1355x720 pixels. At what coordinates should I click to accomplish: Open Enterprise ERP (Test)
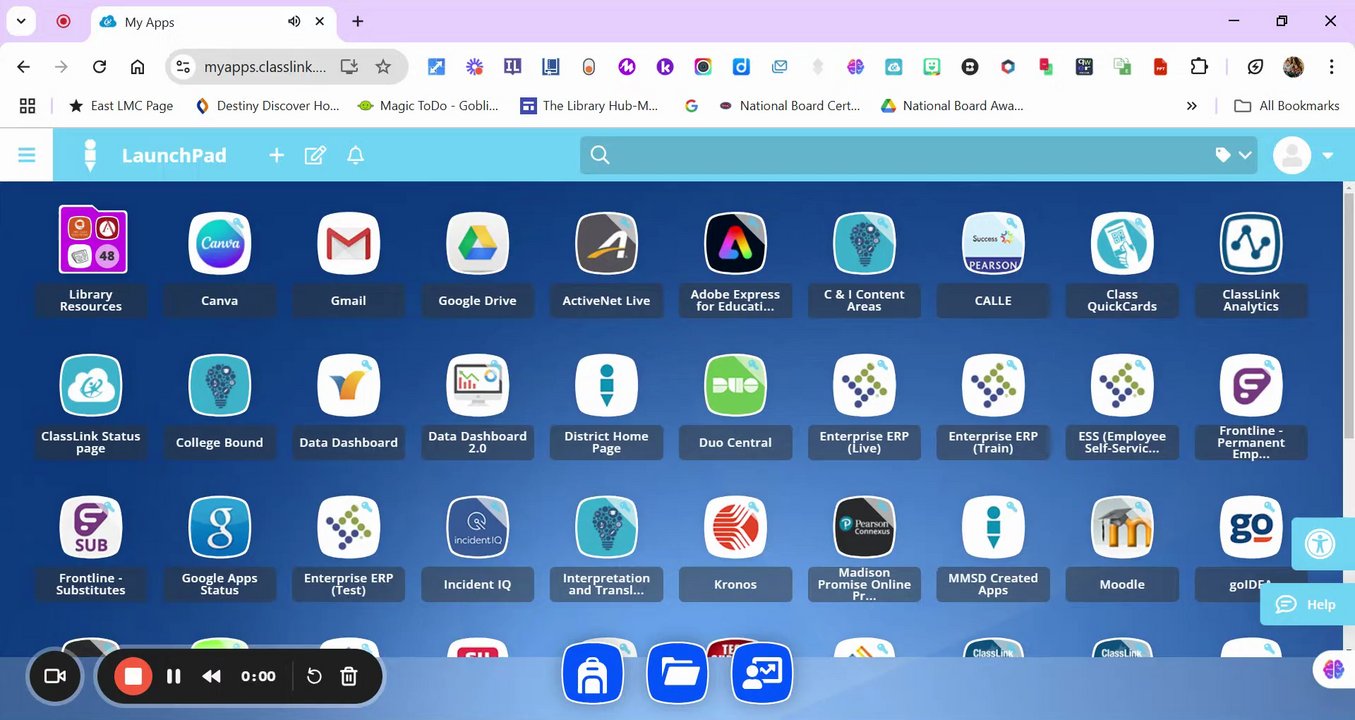tap(349, 527)
